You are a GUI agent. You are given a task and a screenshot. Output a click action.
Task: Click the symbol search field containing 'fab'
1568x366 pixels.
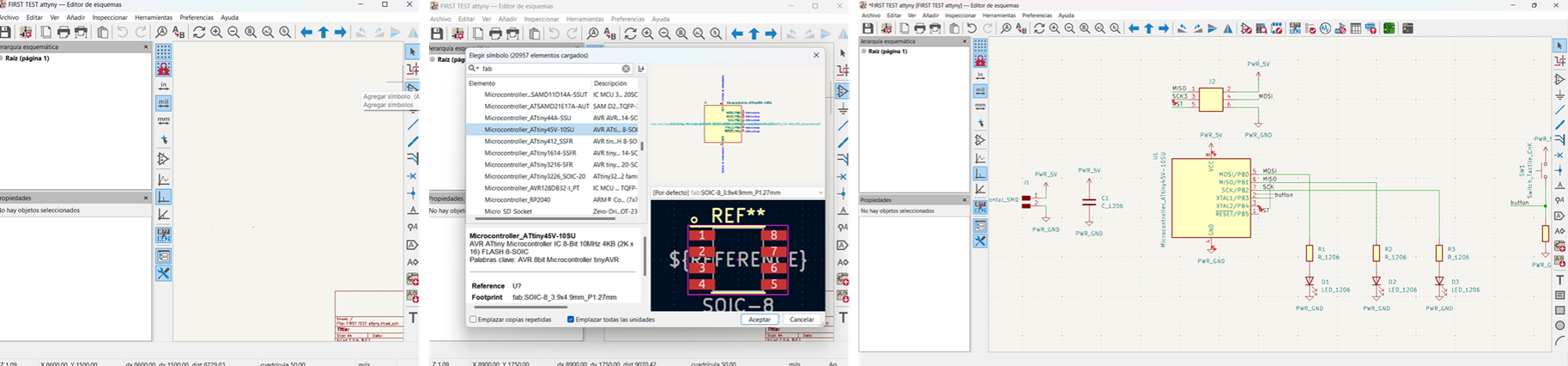pos(549,69)
